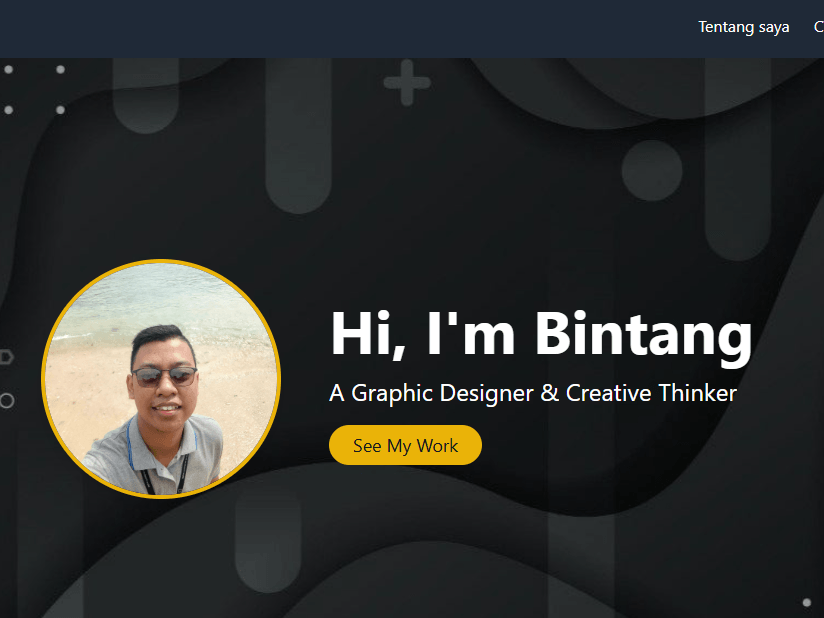This screenshot has height=618, width=824.
Task: Click the first dot in the upper dot grid
Action: click(9, 70)
